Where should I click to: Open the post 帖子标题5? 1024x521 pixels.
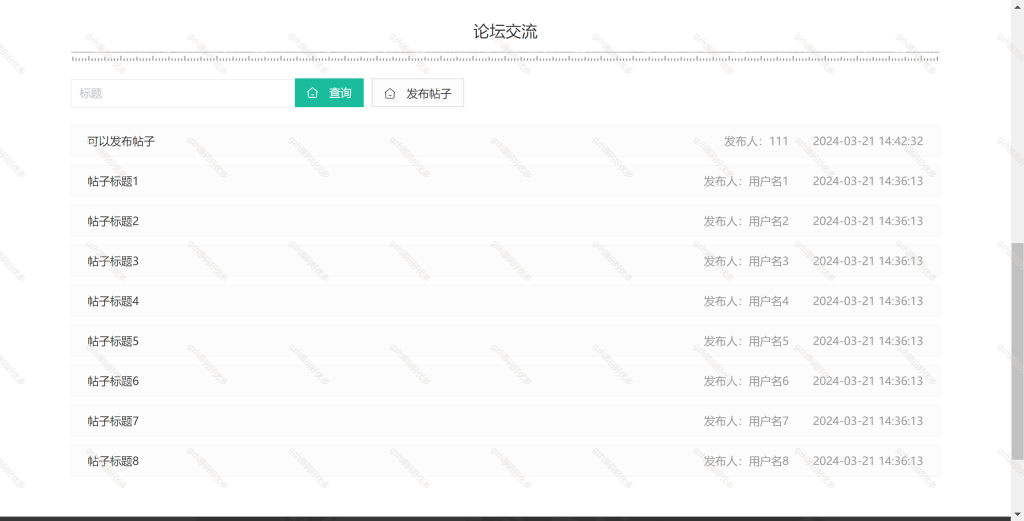point(505,341)
